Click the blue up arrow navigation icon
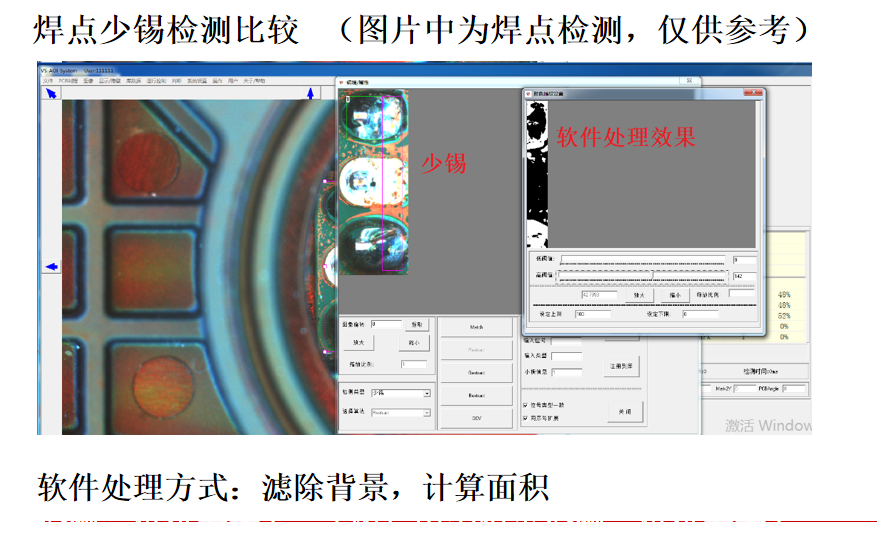 pos(310,93)
